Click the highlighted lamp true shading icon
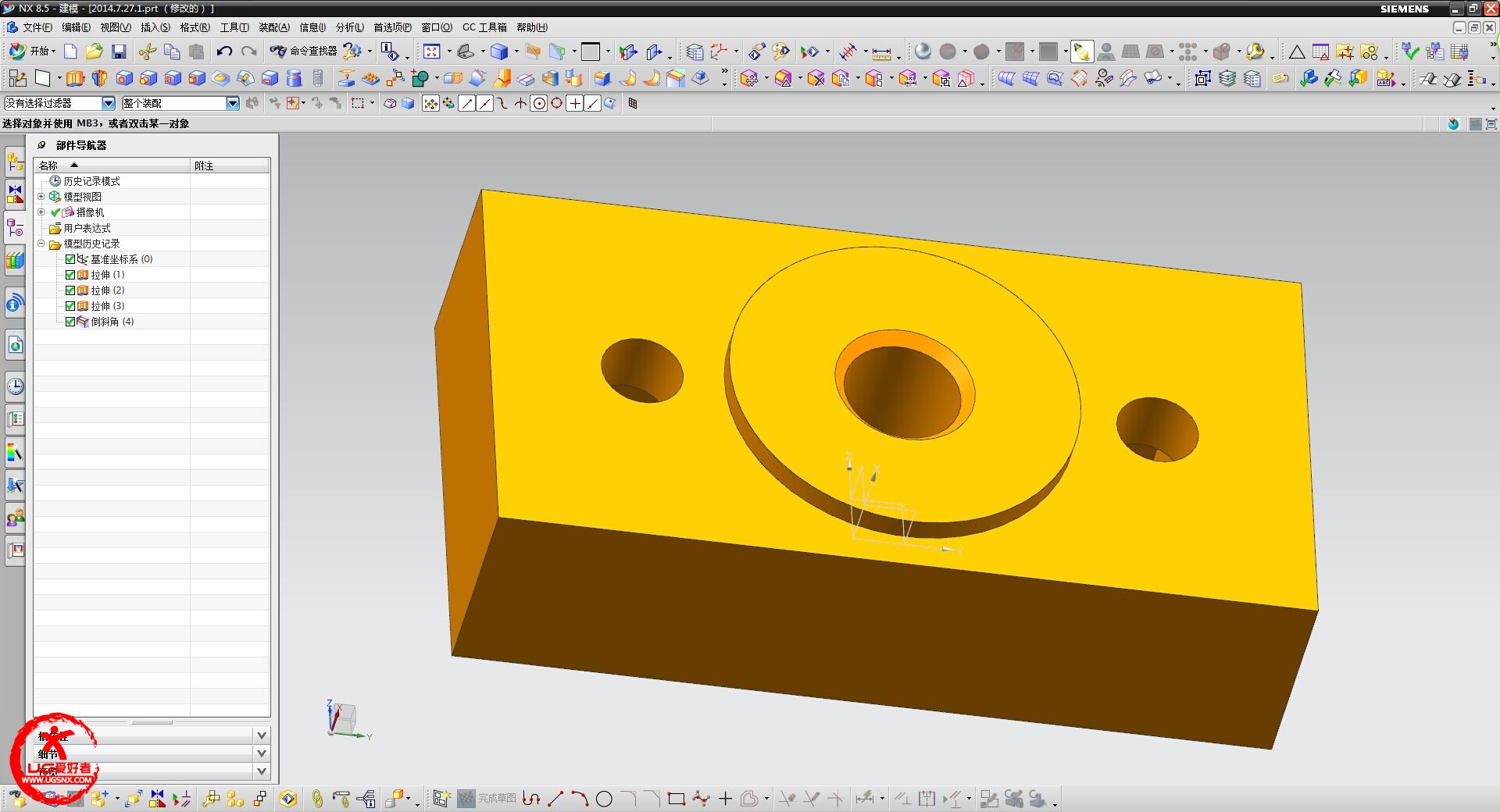This screenshot has height=812, width=1500. pyautogui.click(x=1081, y=52)
